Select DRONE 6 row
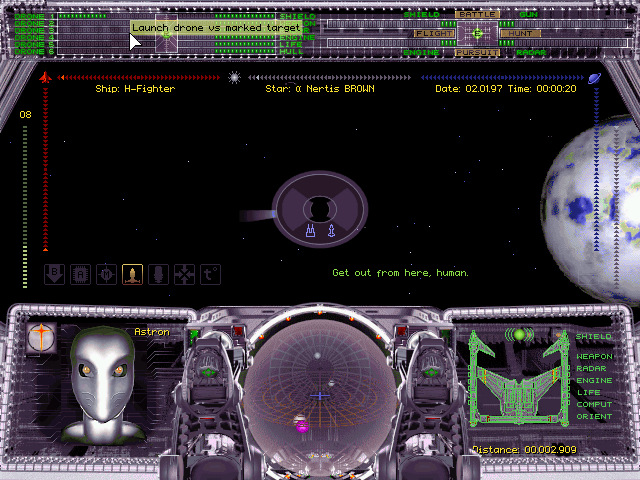 tap(35, 51)
